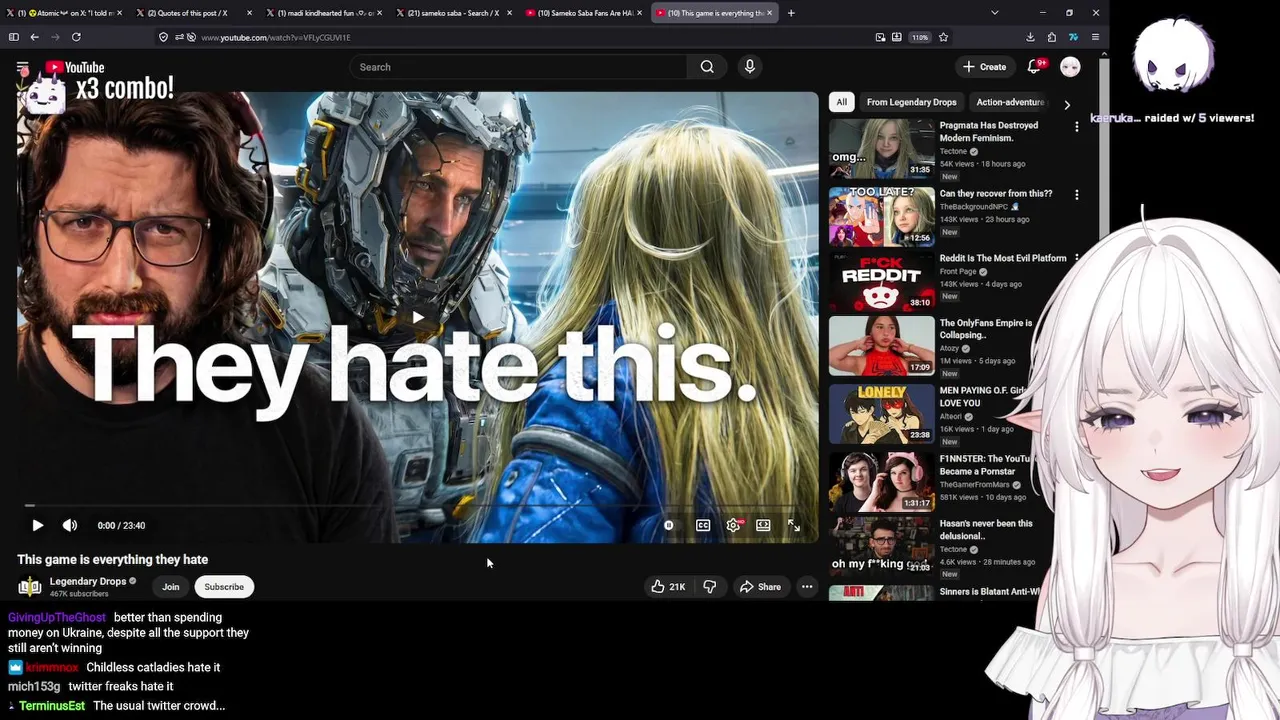Focus the YouTube search field

tap(518, 67)
